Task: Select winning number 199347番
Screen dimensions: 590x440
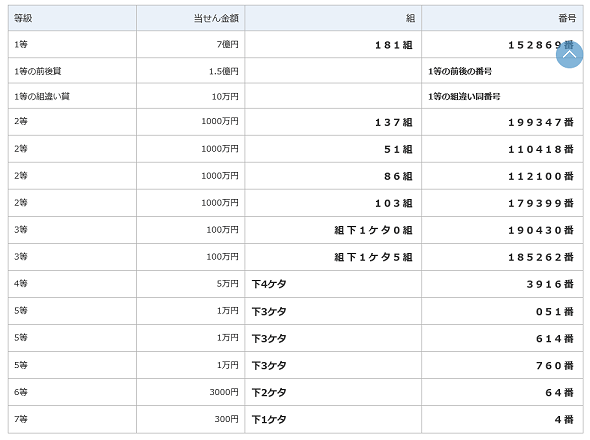Action: (x=541, y=122)
